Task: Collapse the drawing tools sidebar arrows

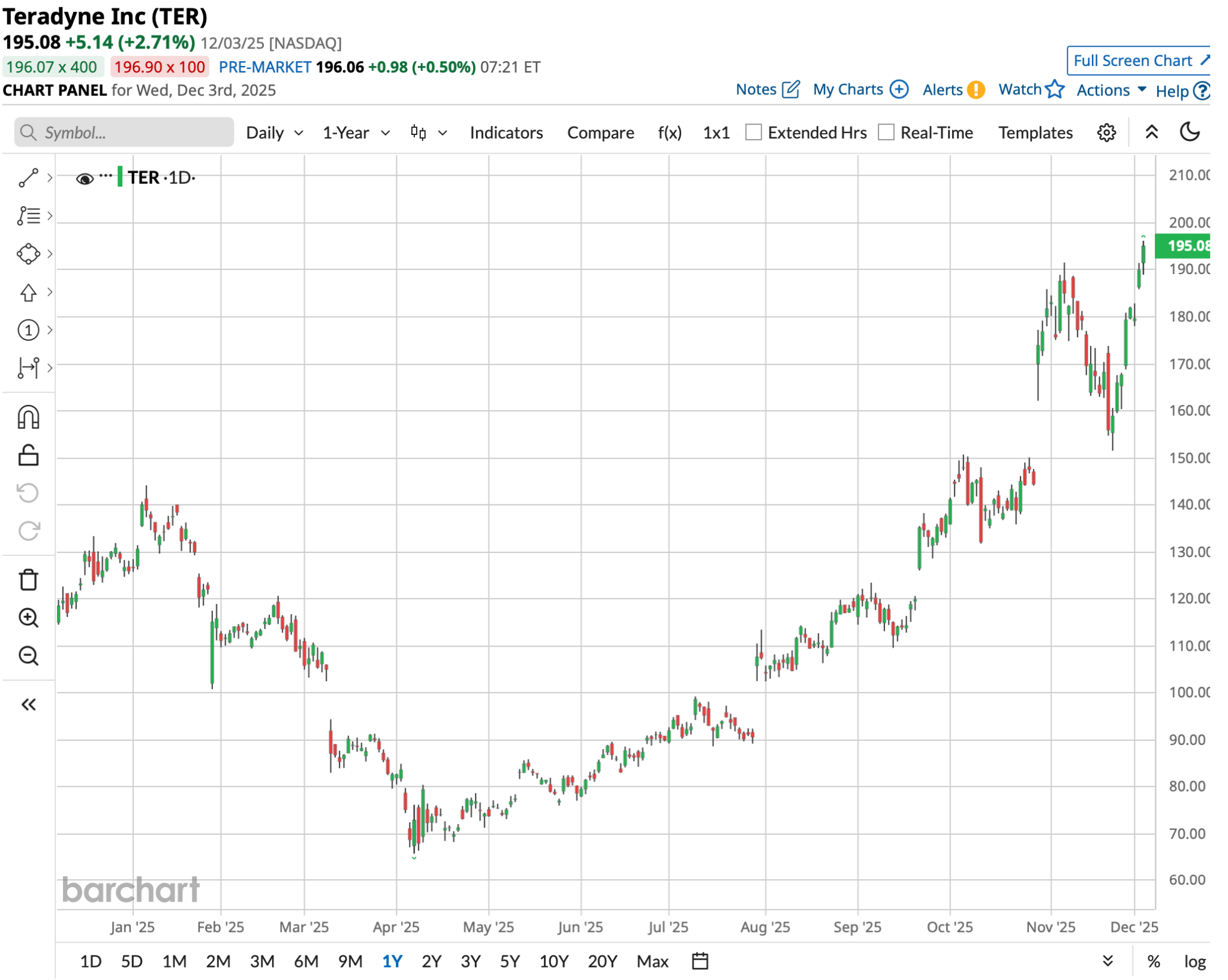Action: pos(28,704)
